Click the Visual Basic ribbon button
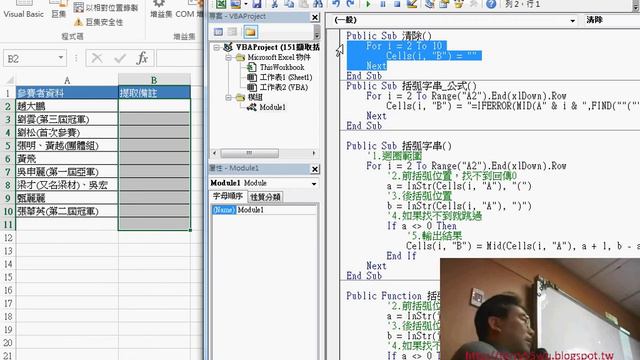The height and width of the screenshot is (360, 640). coord(23,10)
